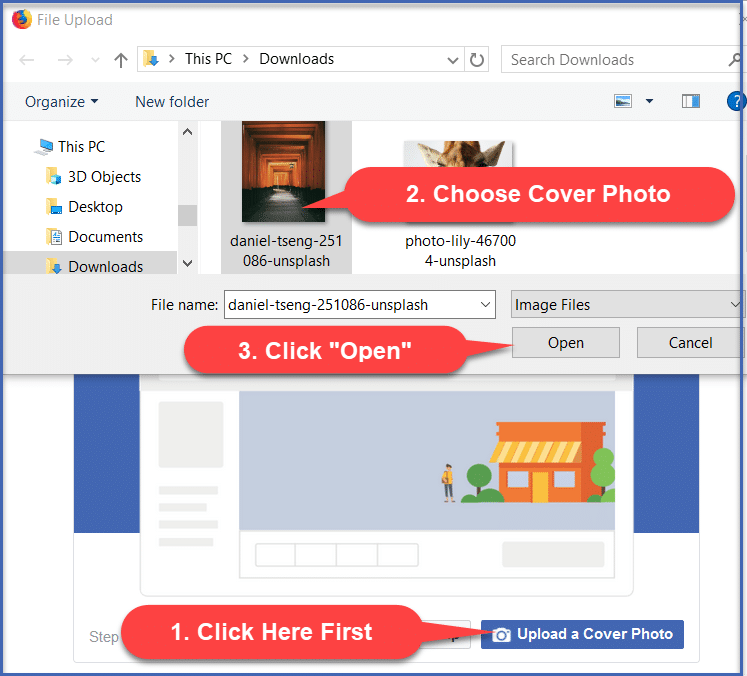Click the file name 'daniel-tseng-251086-unsplash' label

[286, 251]
